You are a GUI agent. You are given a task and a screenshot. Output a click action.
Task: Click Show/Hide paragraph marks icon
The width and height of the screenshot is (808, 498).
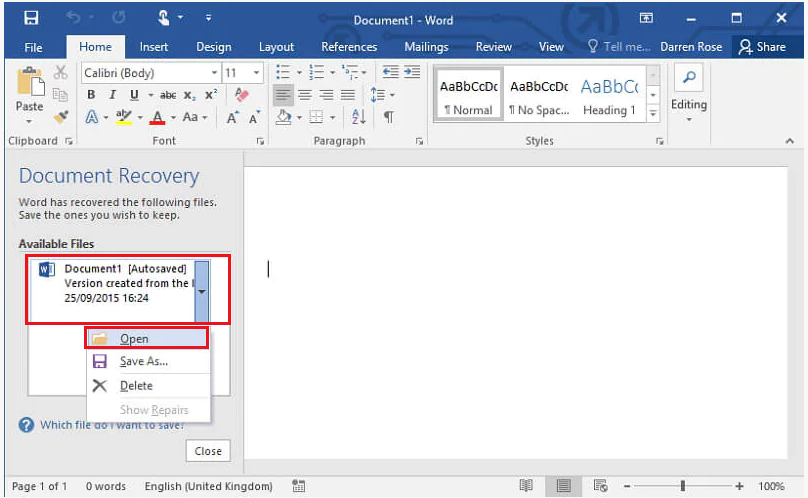(389, 118)
